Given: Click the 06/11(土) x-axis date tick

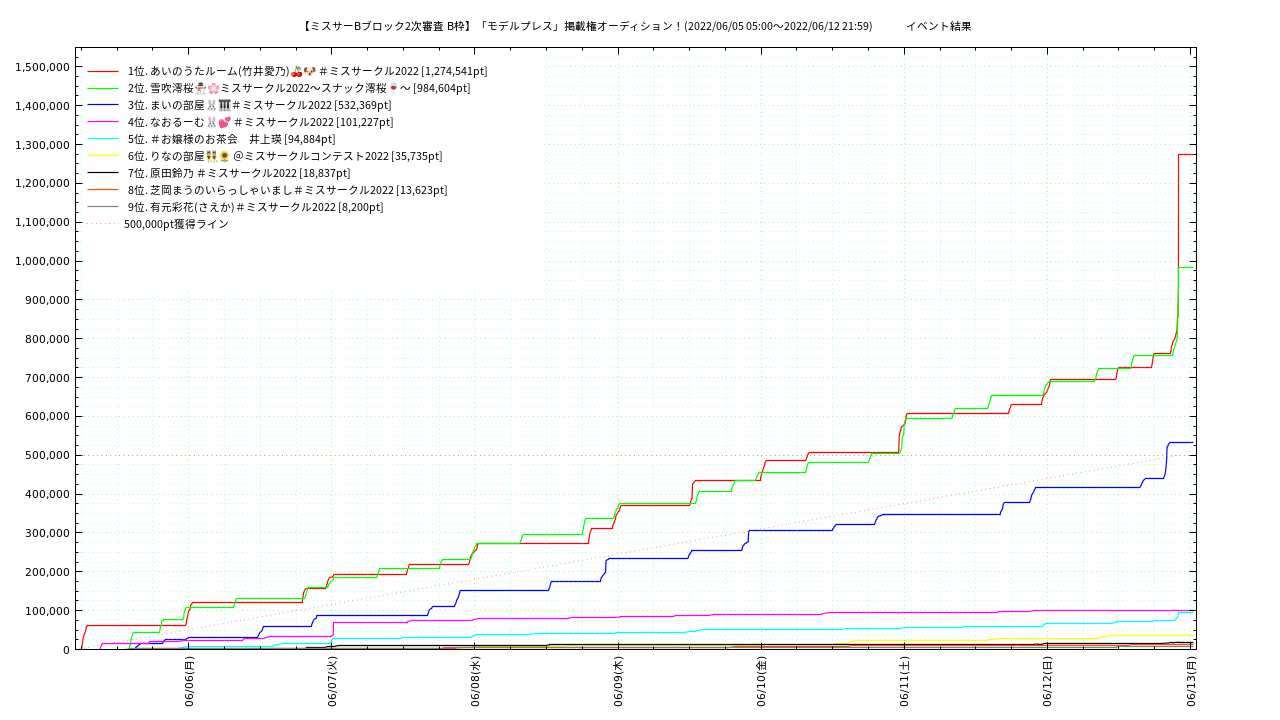Looking at the screenshot, I should pyautogui.click(x=904, y=682).
